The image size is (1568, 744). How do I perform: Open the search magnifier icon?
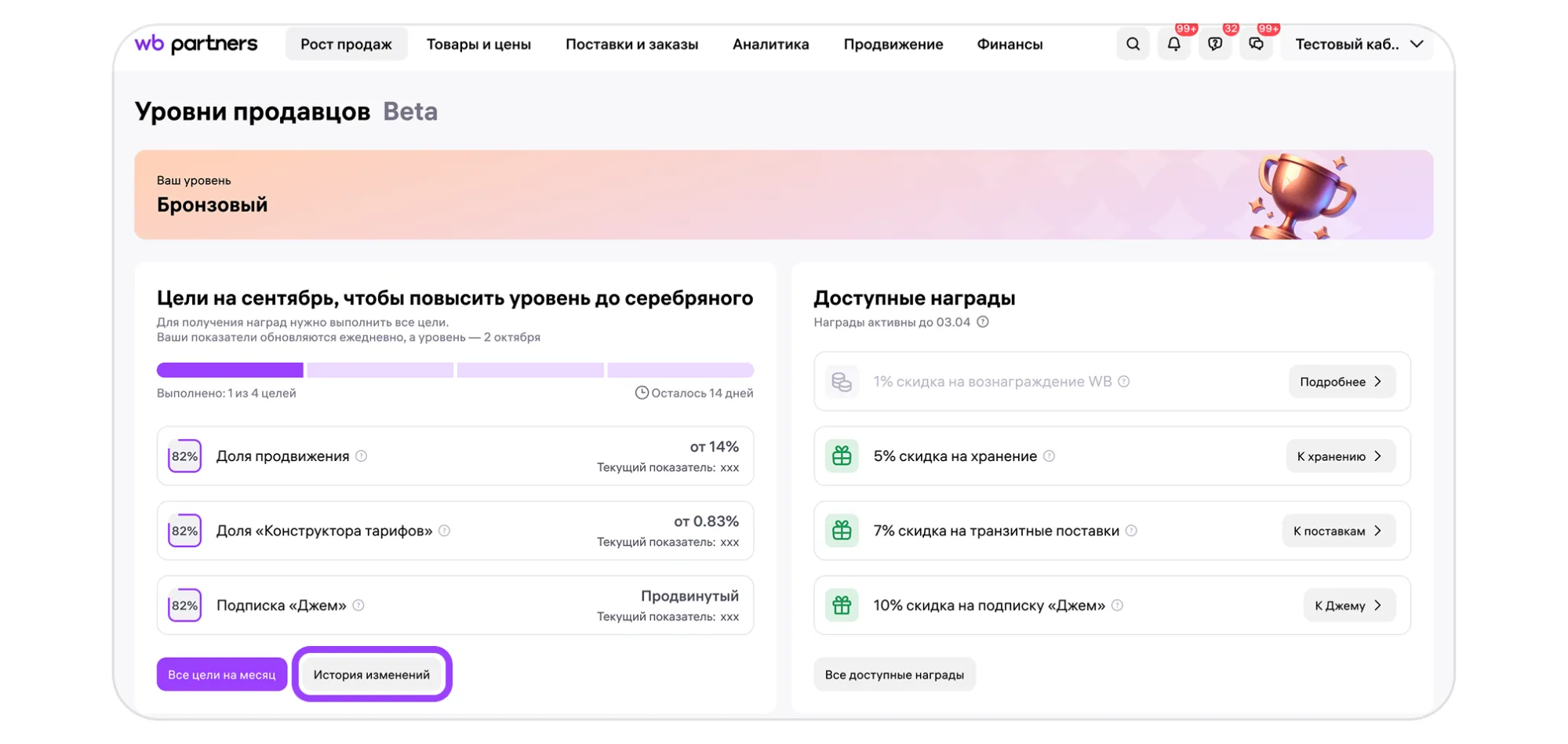coord(1133,44)
